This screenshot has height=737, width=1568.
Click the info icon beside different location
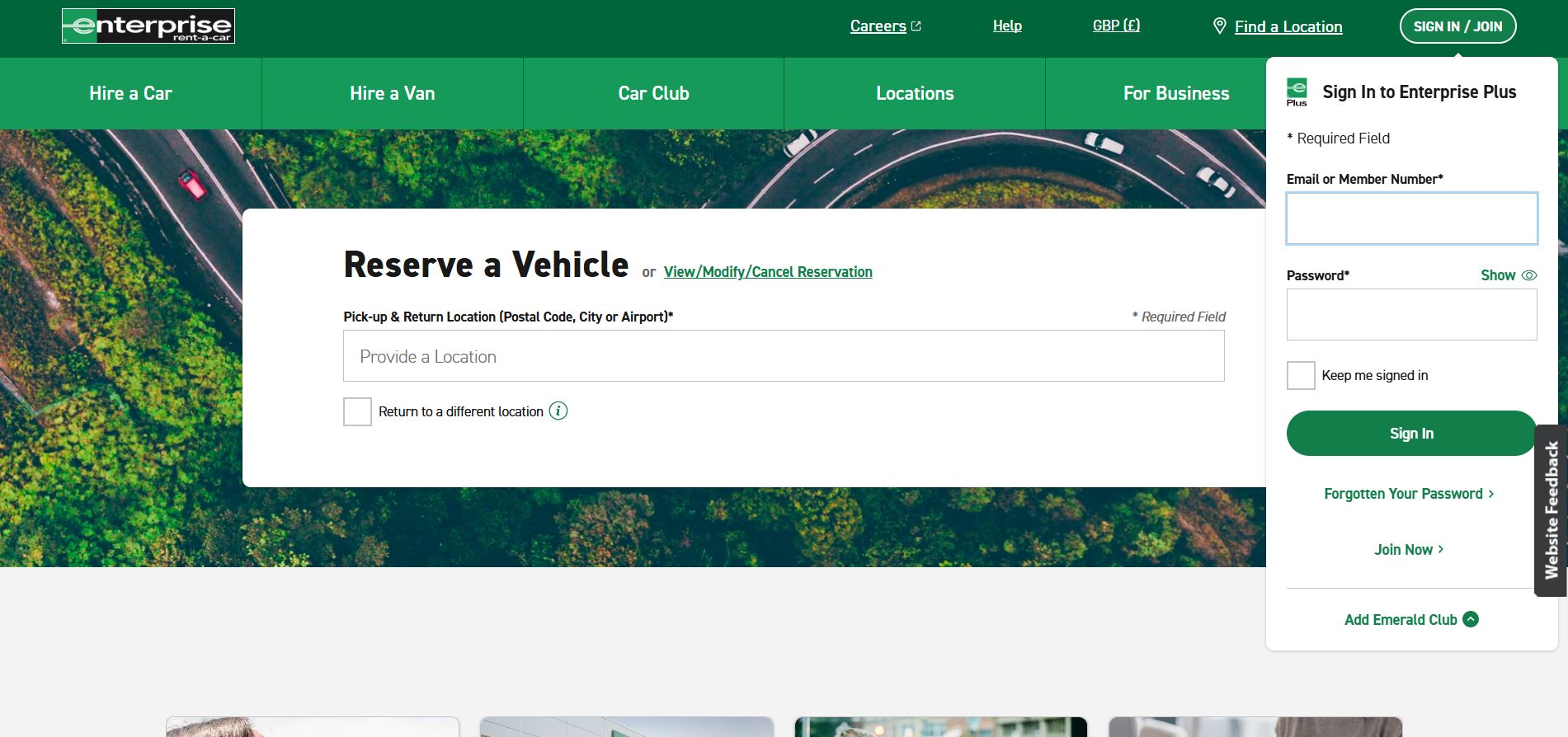(558, 411)
